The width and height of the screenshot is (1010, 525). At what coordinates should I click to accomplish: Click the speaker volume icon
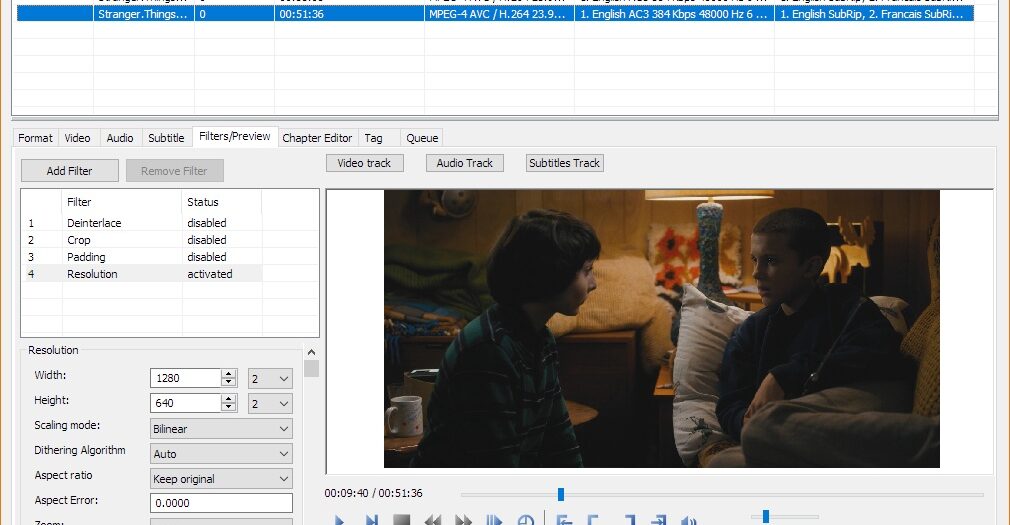coord(688,519)
